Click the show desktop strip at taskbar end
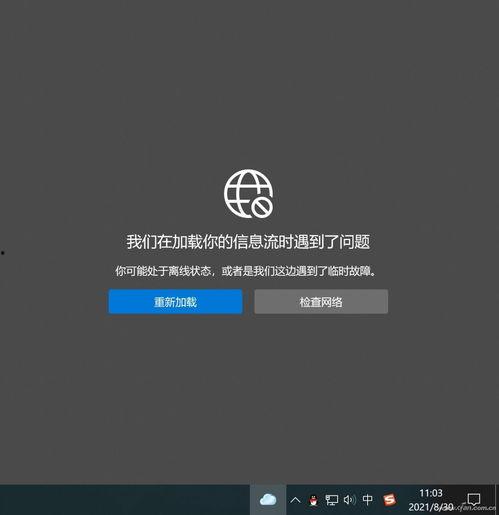The image size is (499, 515). 497,500
